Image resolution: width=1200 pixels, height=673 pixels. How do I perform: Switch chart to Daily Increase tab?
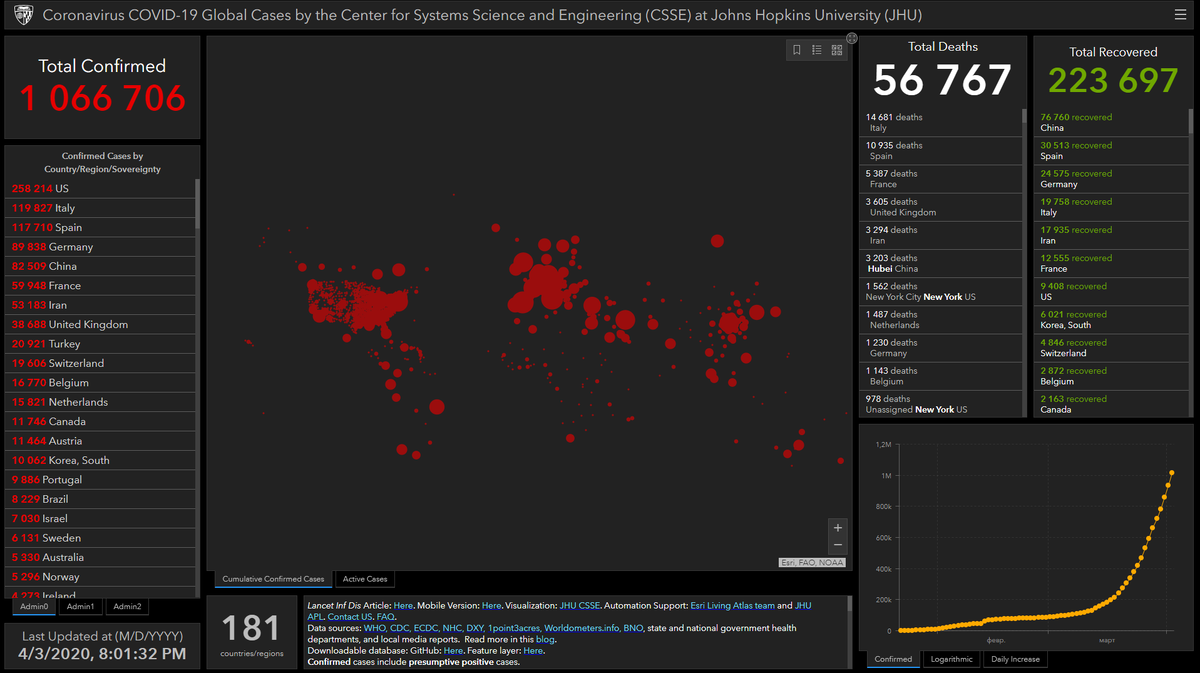1015,659
